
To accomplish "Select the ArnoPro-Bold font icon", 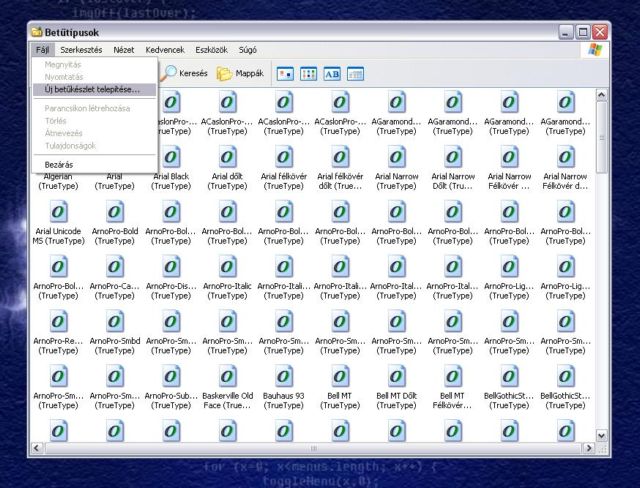I will tap(115, 213).
